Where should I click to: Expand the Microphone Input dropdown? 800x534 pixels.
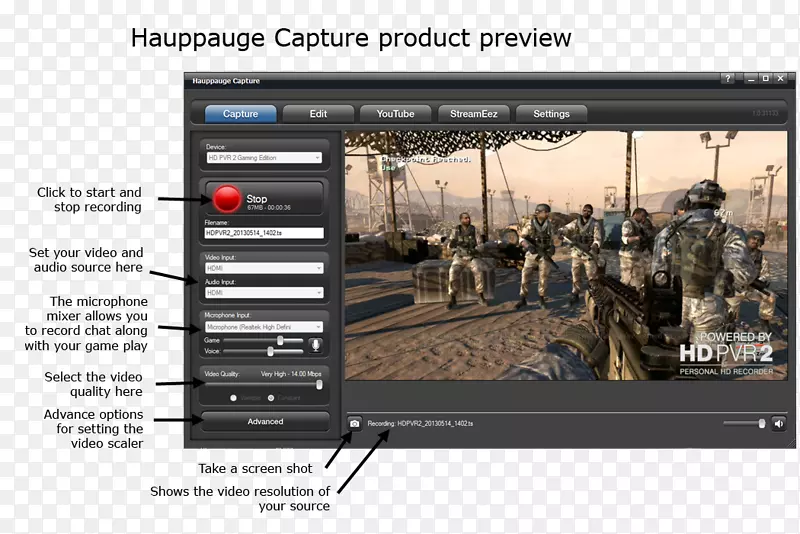click(264, 327)
